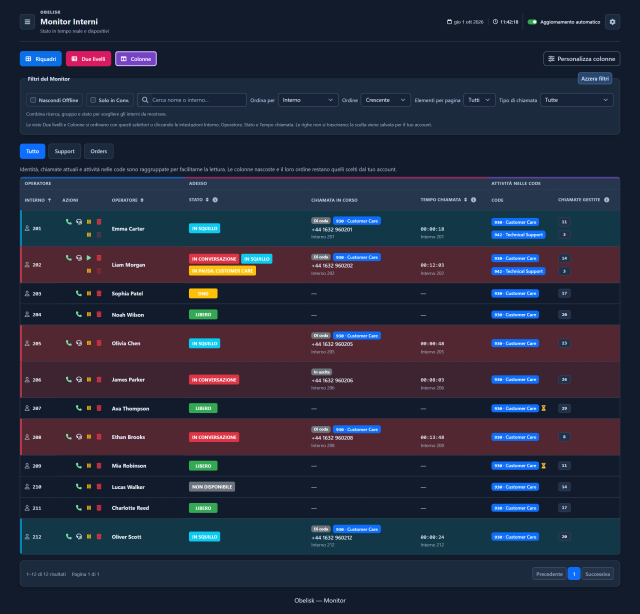Click the NON DISPONIBILE badge for Lucas Walker
This screenshot has height=614, width=640.
[212, 487]
